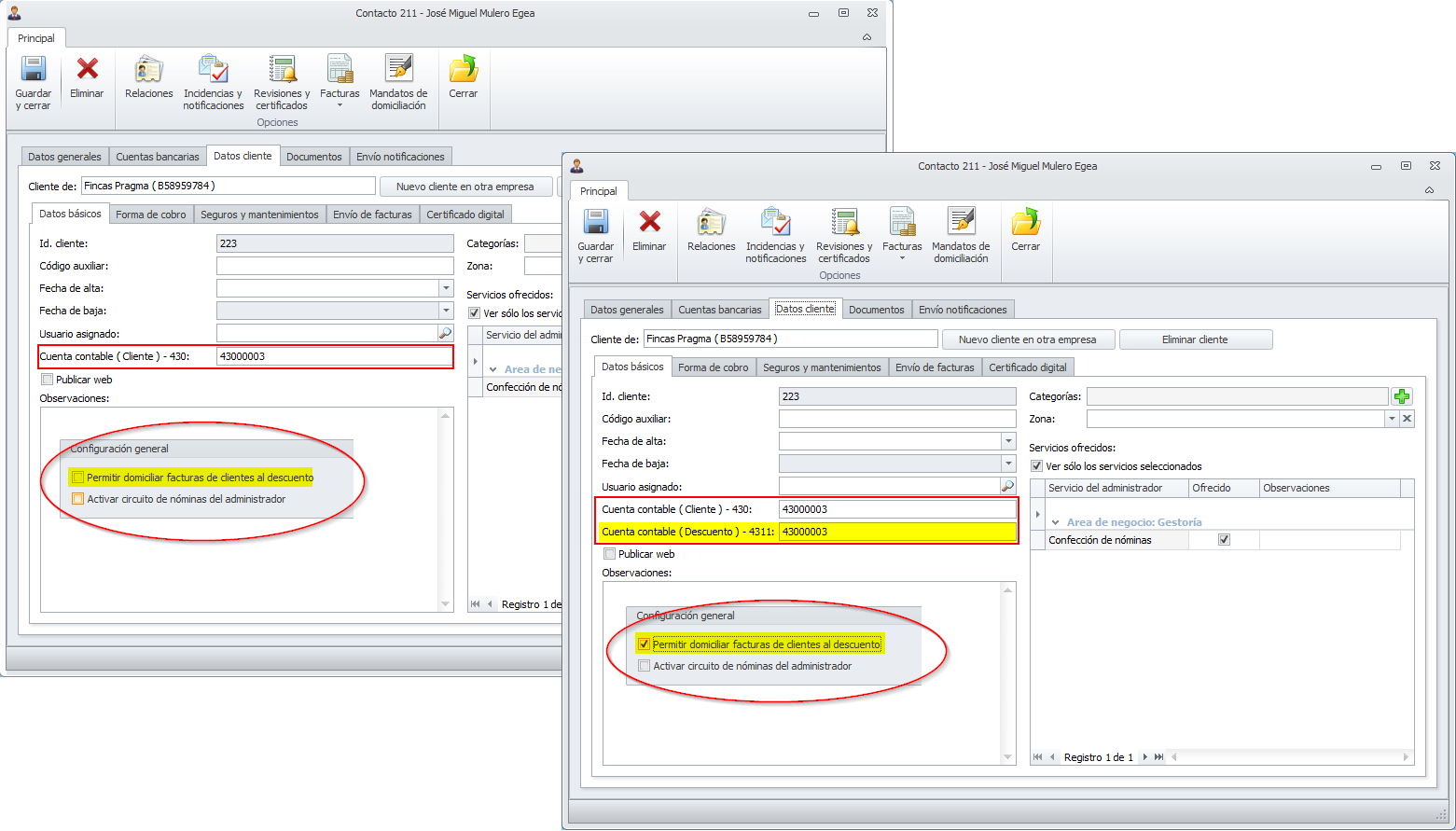Open Fecha de baja dropdown in back window
Image resolution: width=1456 pixels, height=831 pixels.
446,311
